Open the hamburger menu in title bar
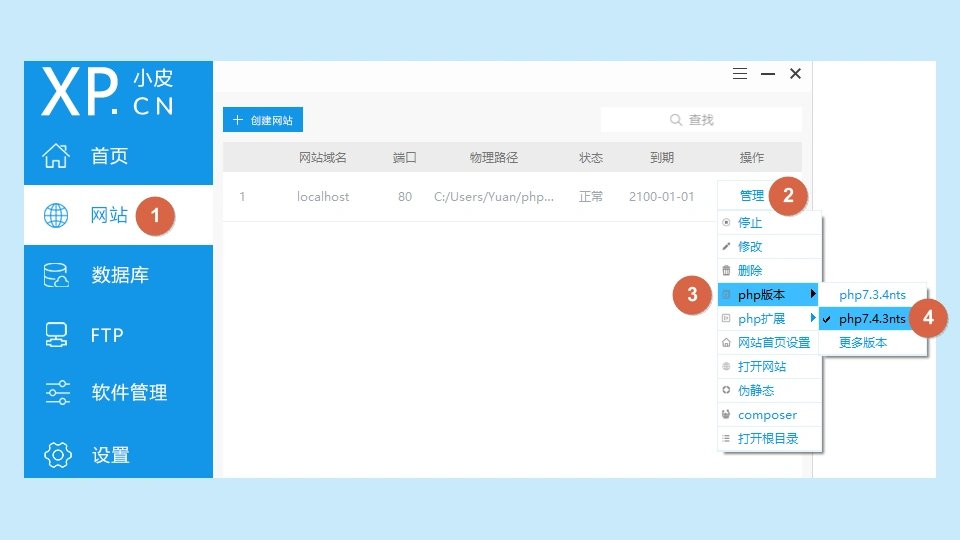The width and height of the screenshot is (960, 540). (740, 74)
